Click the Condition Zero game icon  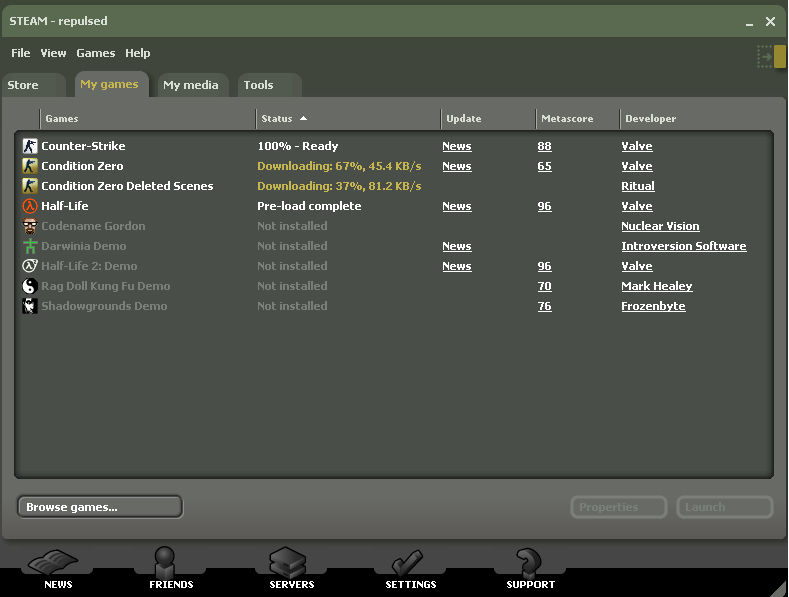pos(30,166)
